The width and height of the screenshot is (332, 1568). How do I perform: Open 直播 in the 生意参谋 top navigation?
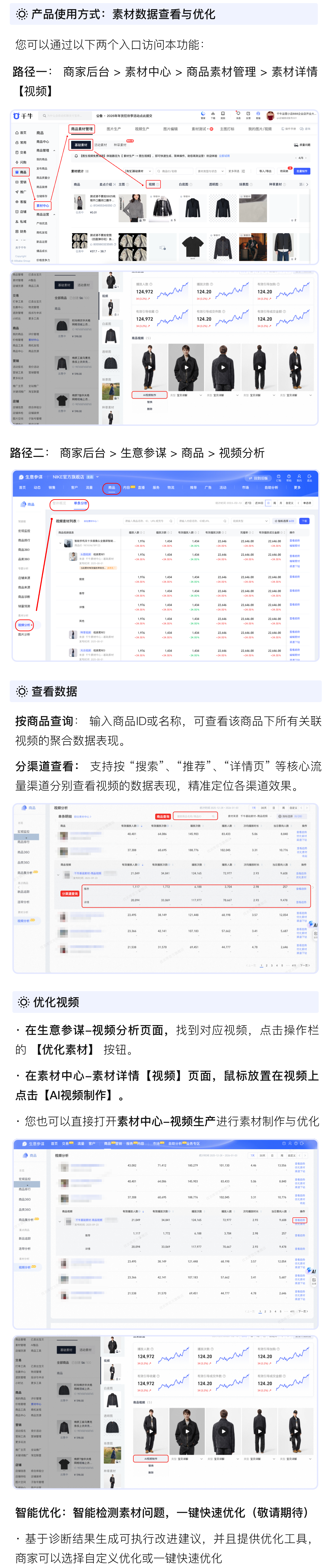(141, 488)
